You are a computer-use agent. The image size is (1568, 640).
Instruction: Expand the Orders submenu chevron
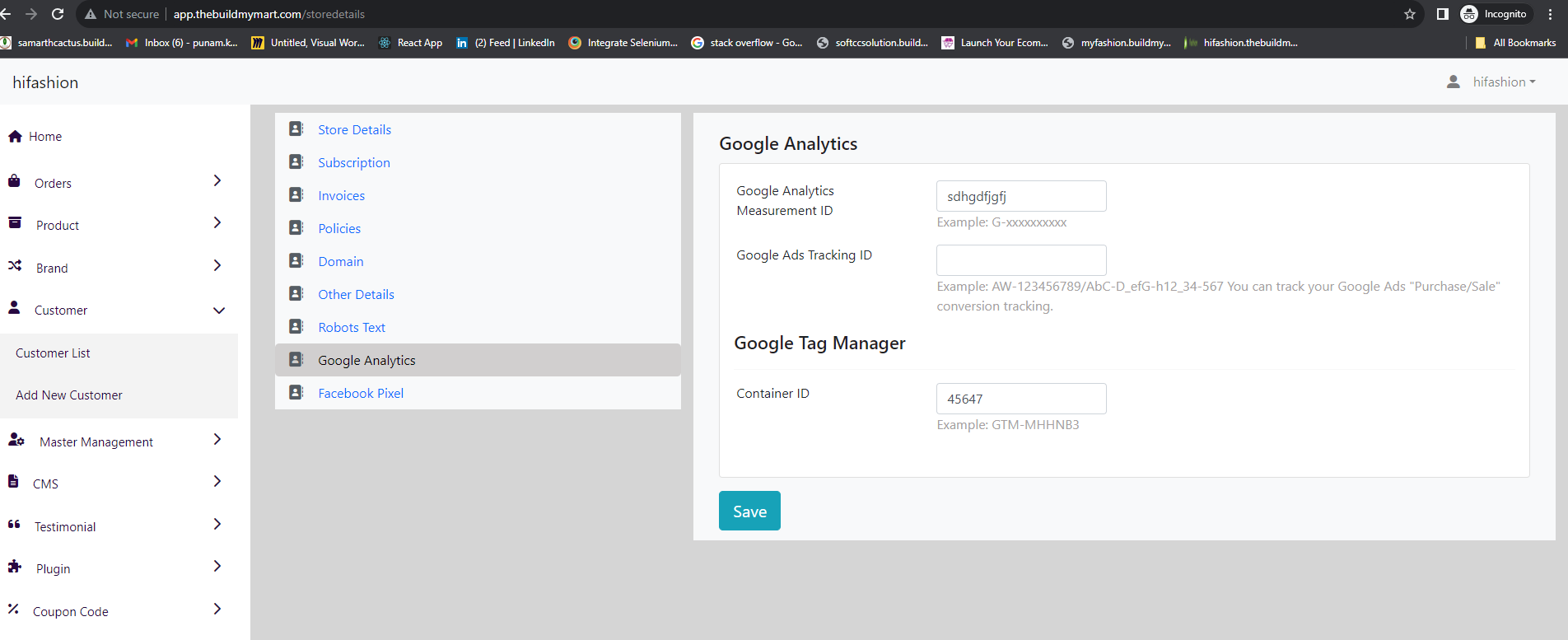point(217,181)
